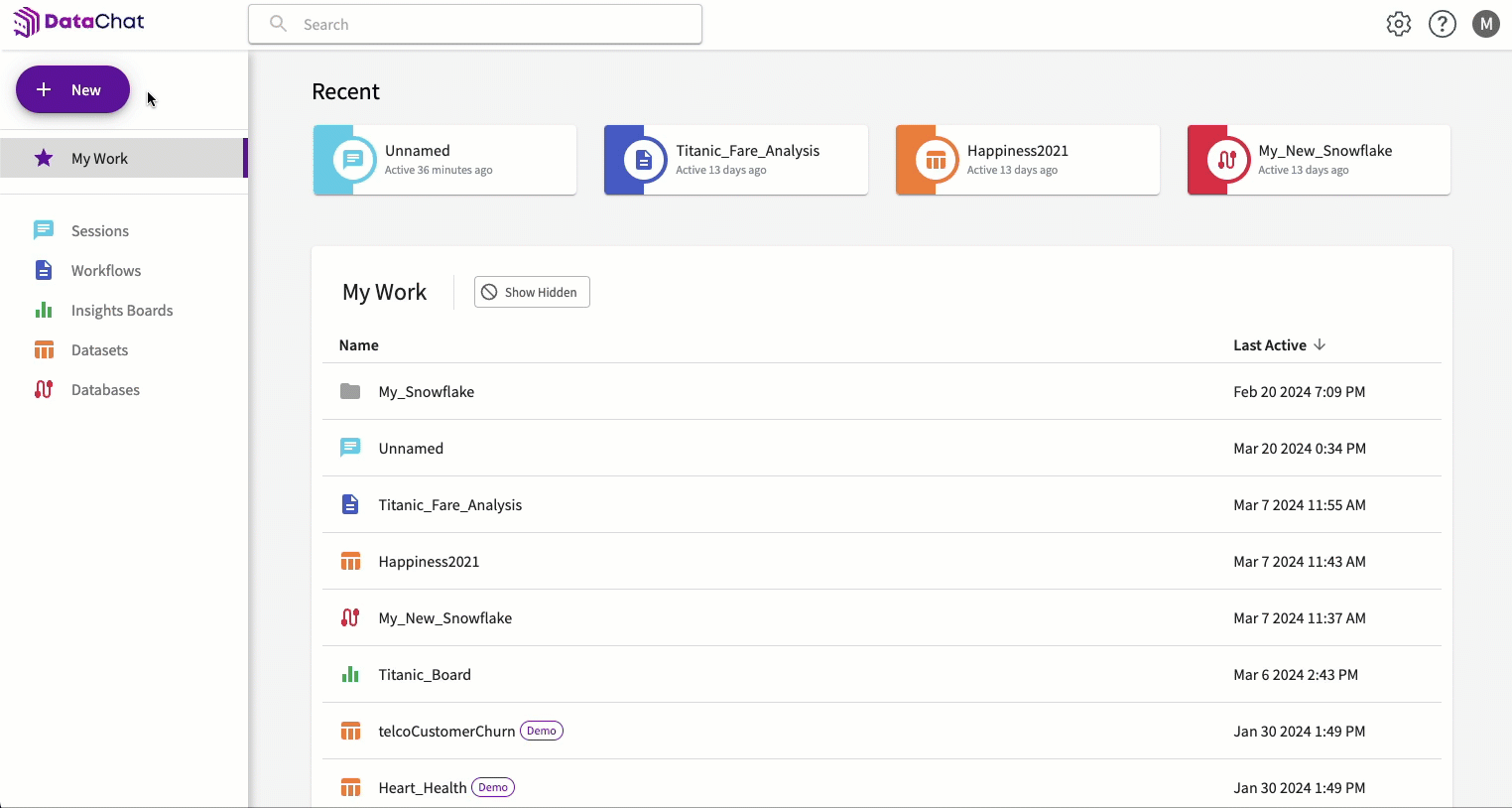Go to Workflows in the sidebar
Image resolution: width=1512 pixels, height=808 pixels.
pos(106,270)
